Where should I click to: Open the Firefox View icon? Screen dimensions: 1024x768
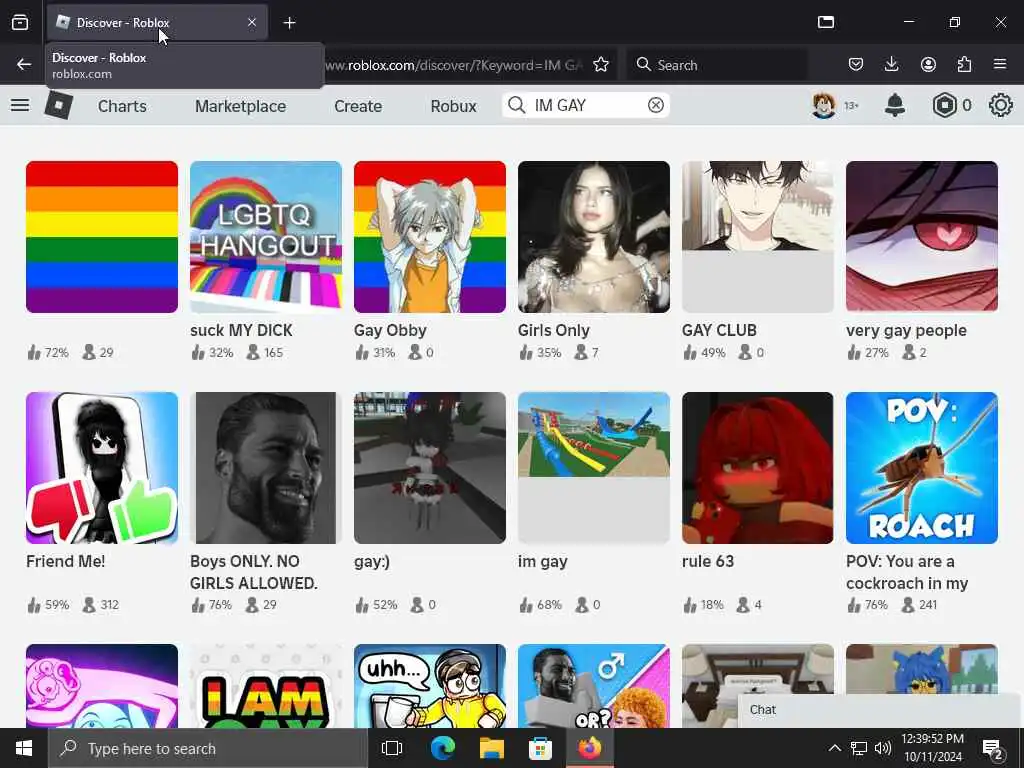[20, 22]
